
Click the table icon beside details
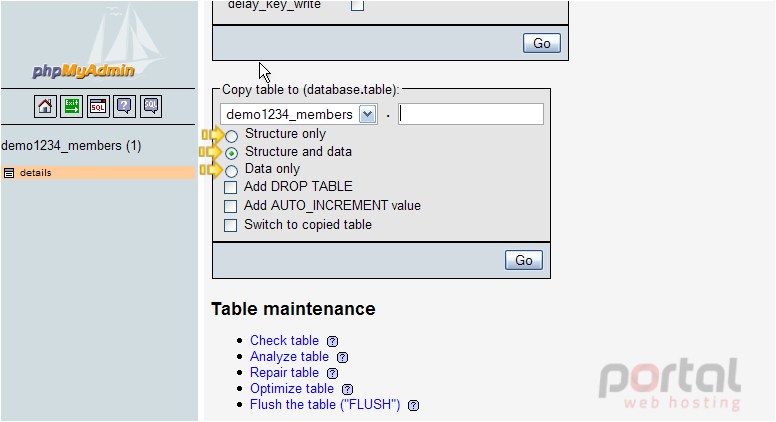coord(8,173)
